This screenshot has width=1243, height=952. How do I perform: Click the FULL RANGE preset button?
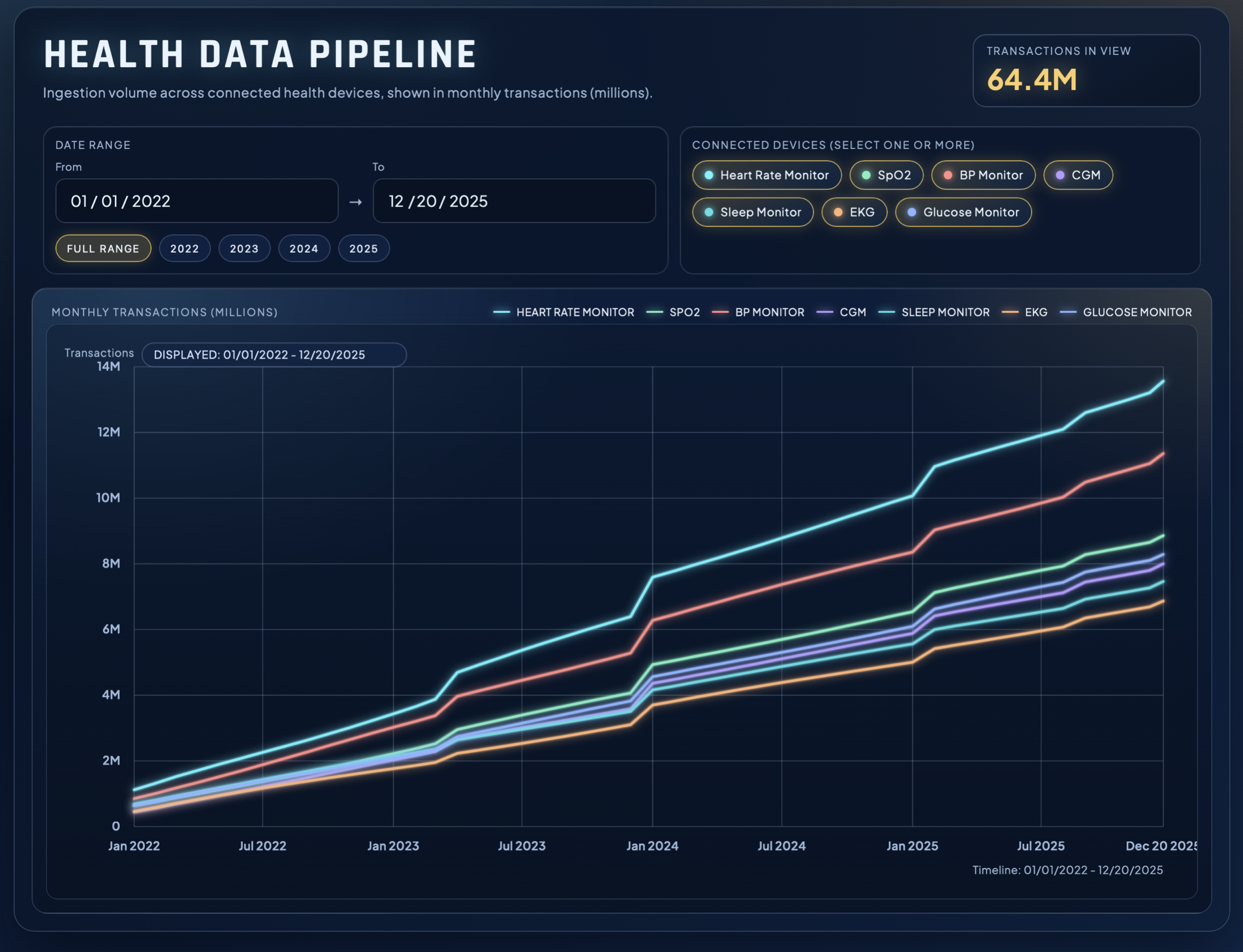pos(103,248)
